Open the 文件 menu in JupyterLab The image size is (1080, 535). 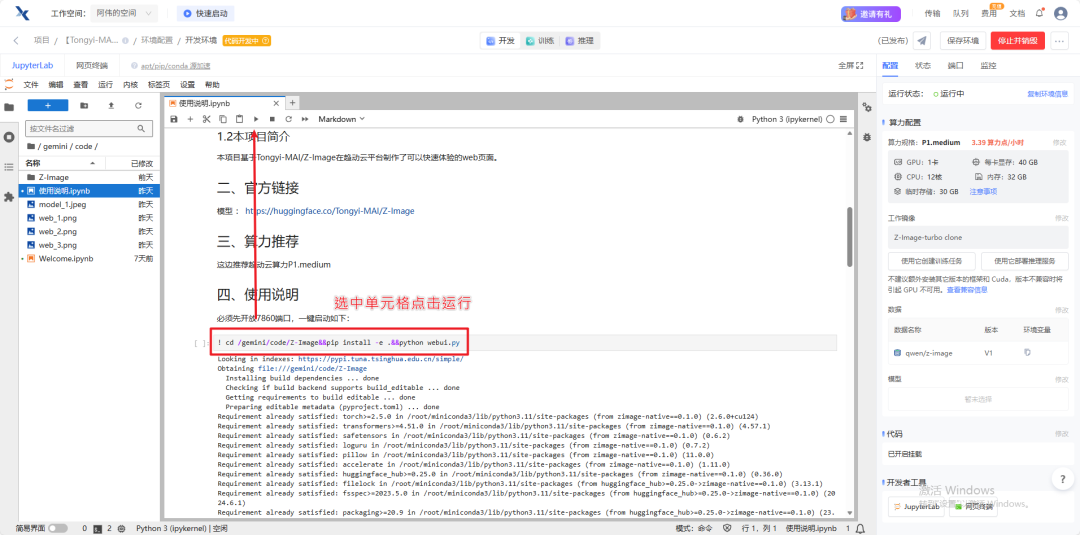31,85
